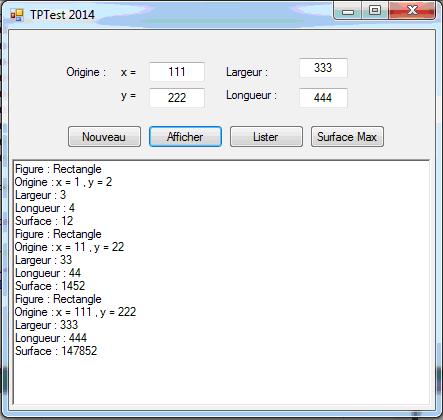Click the first 'Figure : Rectangle' line
The image size is (443, 420).
58,169
